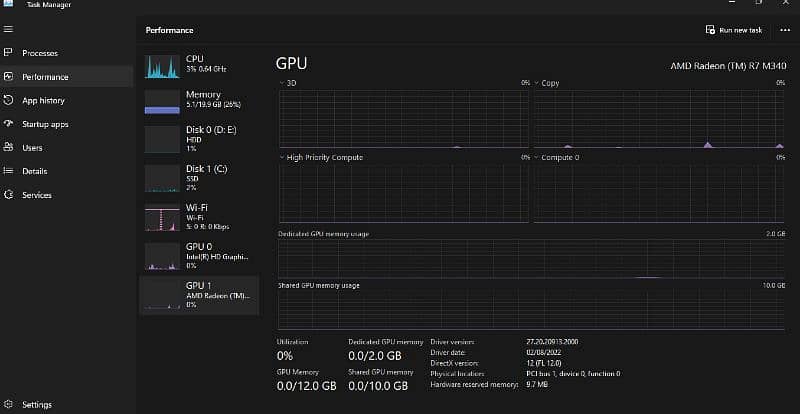This screenshot has width=800, height=414.
Task: Open App history via its icon
Action: (9, 100)
